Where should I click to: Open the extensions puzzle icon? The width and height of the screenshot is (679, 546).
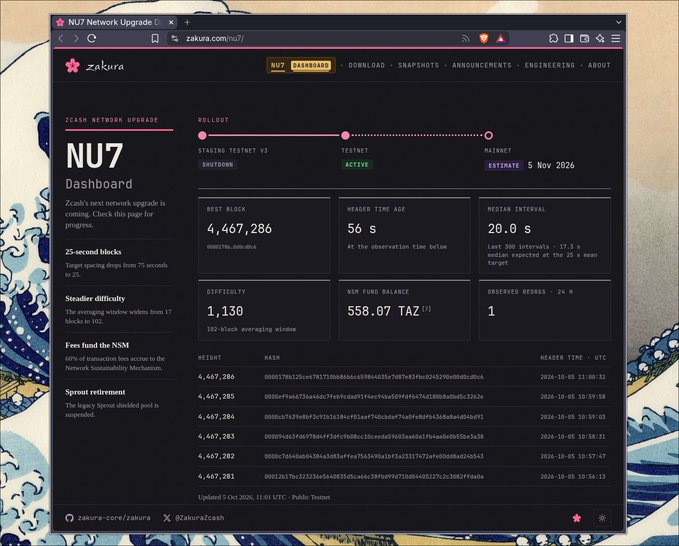click(x=553, y=39)
